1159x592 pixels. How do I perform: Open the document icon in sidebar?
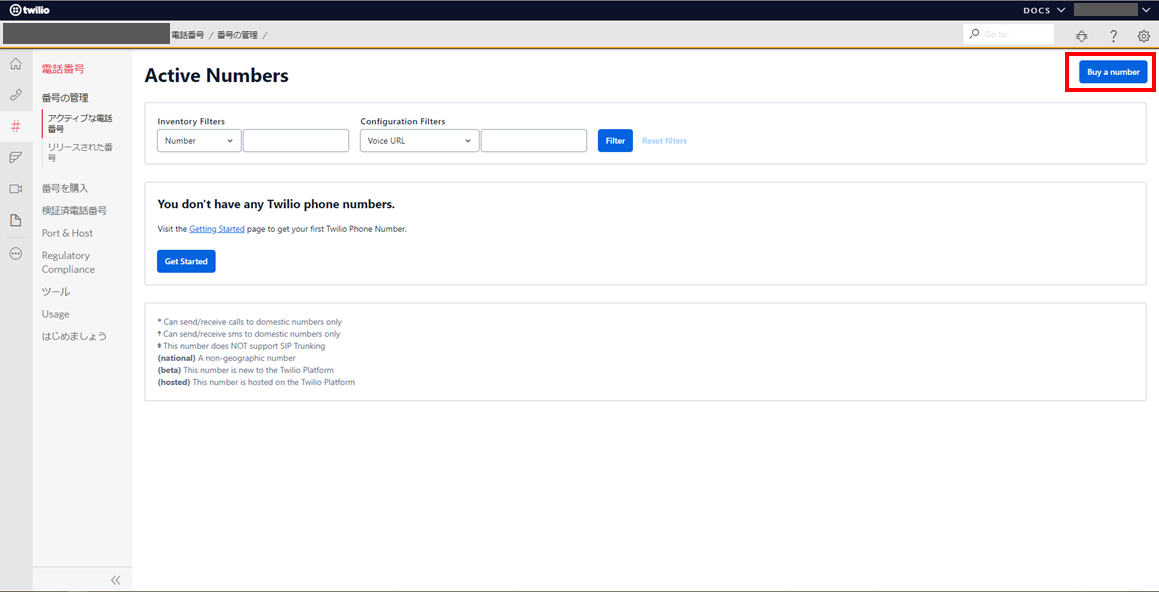pyautogui.click(x=16, y=220)
